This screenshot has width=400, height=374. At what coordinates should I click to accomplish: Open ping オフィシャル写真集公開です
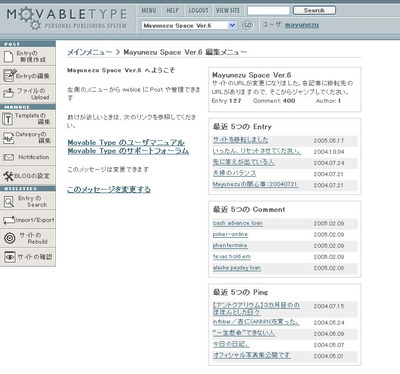pos(252,355)
